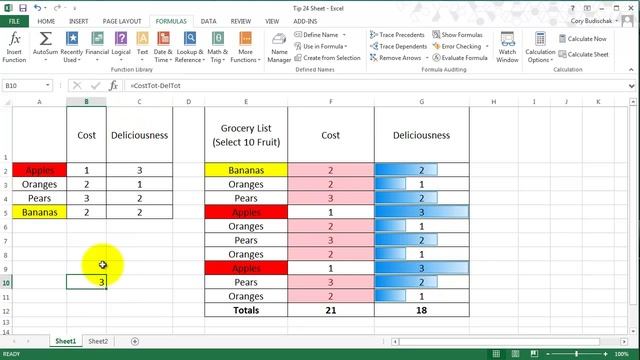The width and height of the screenshot is (640, 360).
Task: Open the Name Box dropdown arrow
Action: [48, 85]
